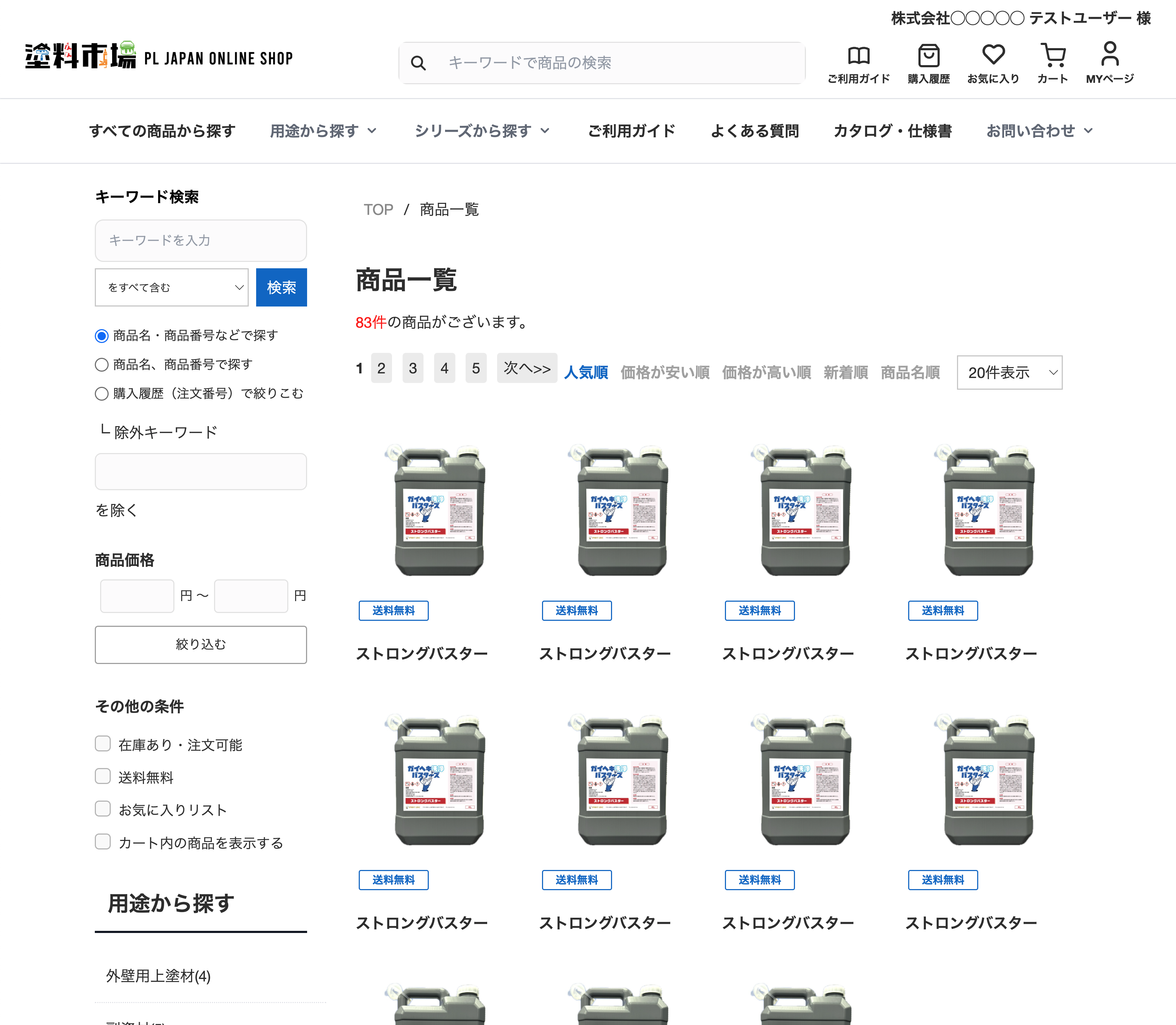Expand 用途から探す navigation menu
Viewport: 1176px width, 1025px height.
click(x=323, y=131)
